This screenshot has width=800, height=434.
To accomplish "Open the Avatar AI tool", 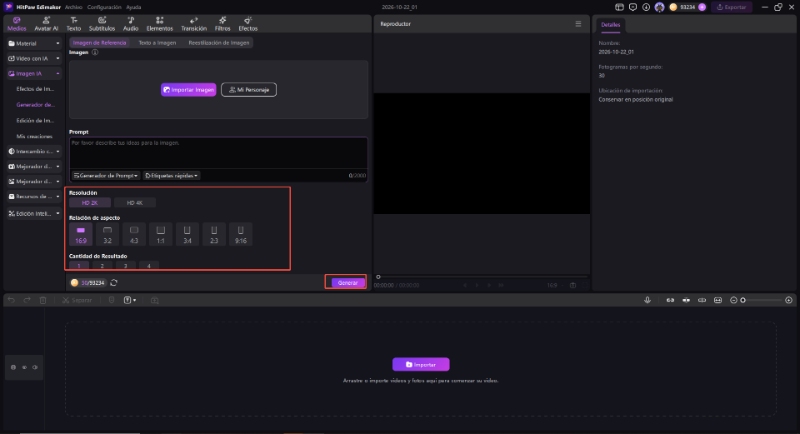I will (46, 23).
